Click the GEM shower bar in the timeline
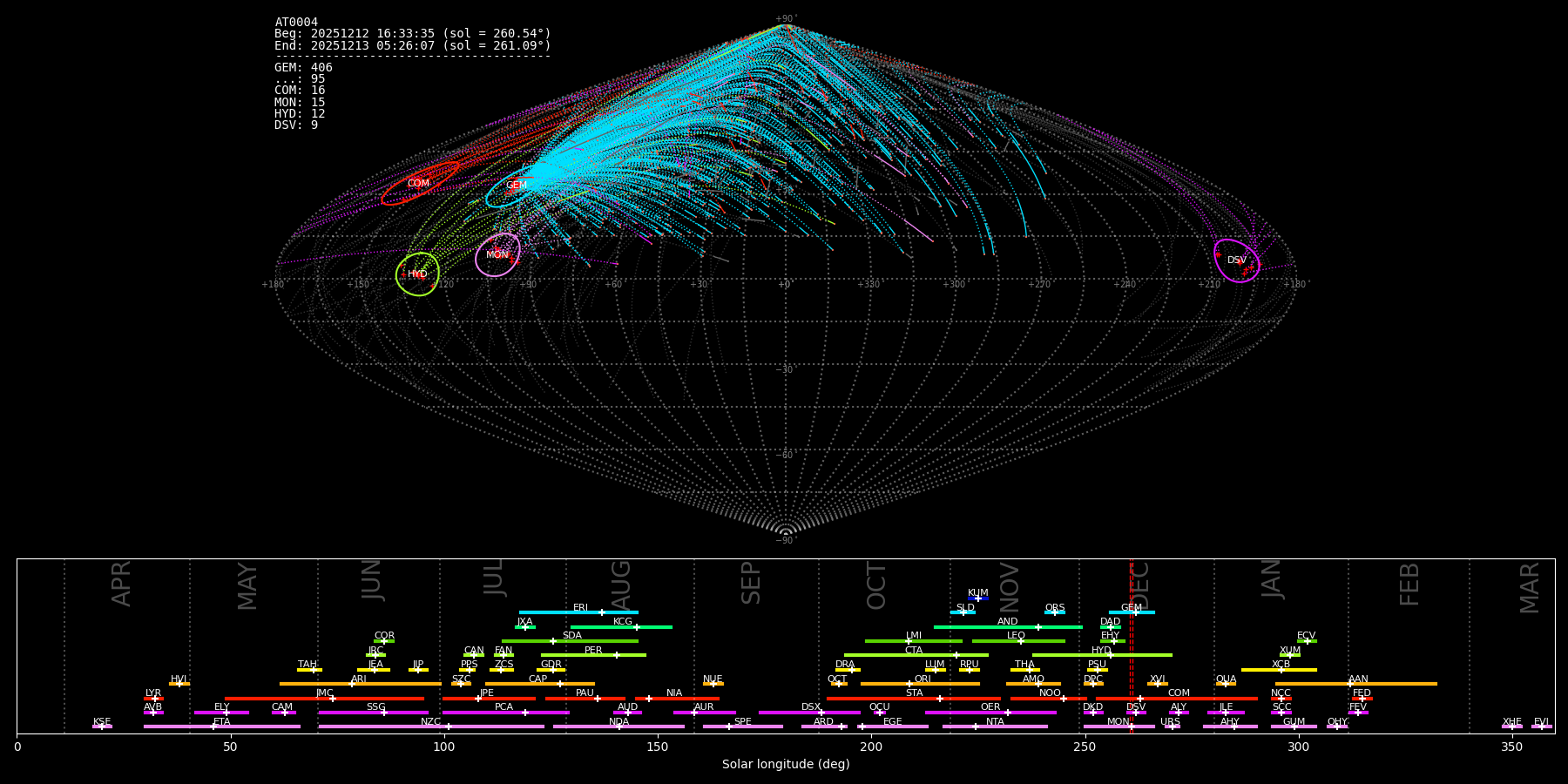This screenshot has width=1568, height=784. [x=1132, y=612]
